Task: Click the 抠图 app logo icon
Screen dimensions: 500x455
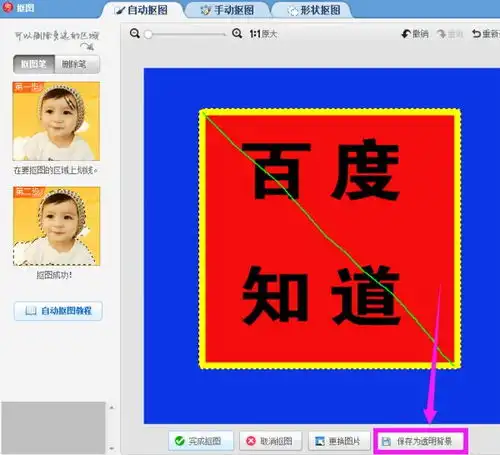Action: [8, 7]
